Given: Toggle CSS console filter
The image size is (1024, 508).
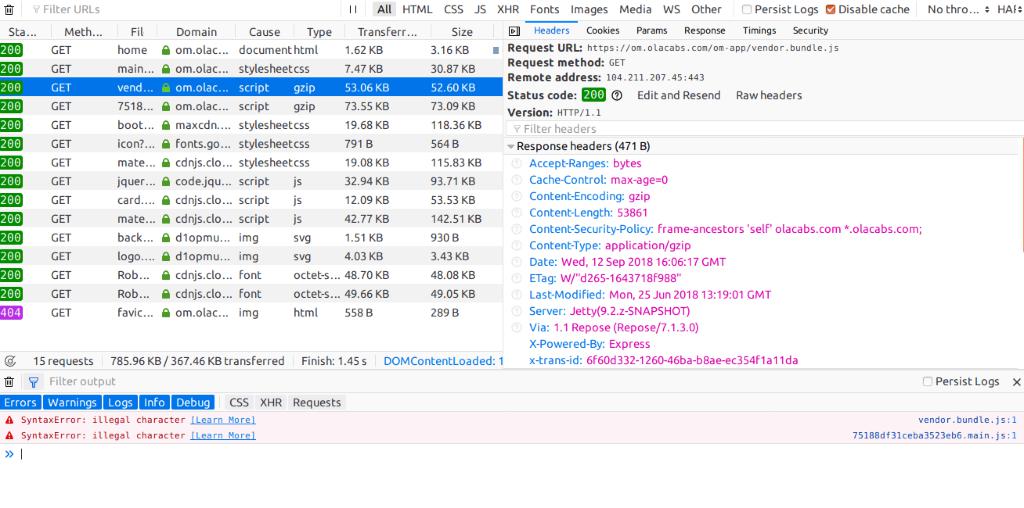Looking at the screenshot, I should coord(238,403).
